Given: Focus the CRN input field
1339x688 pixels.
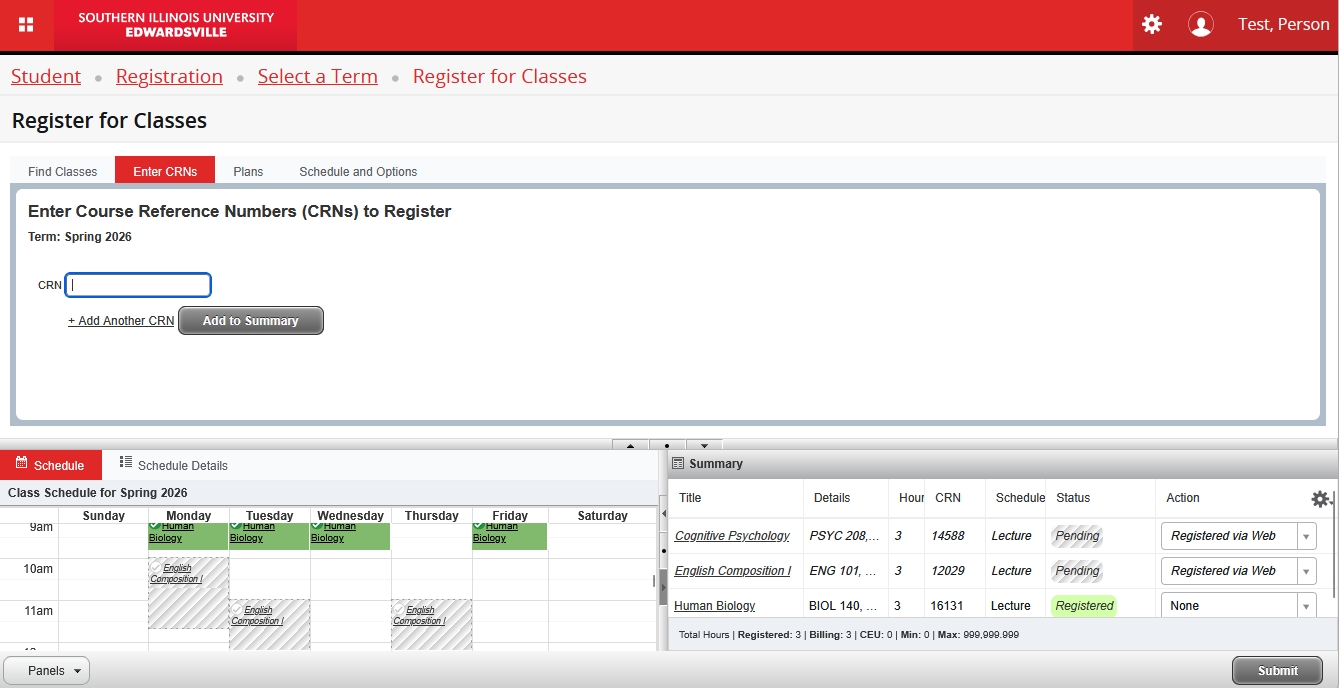Looking at the screenshot, I should point(138,285).
